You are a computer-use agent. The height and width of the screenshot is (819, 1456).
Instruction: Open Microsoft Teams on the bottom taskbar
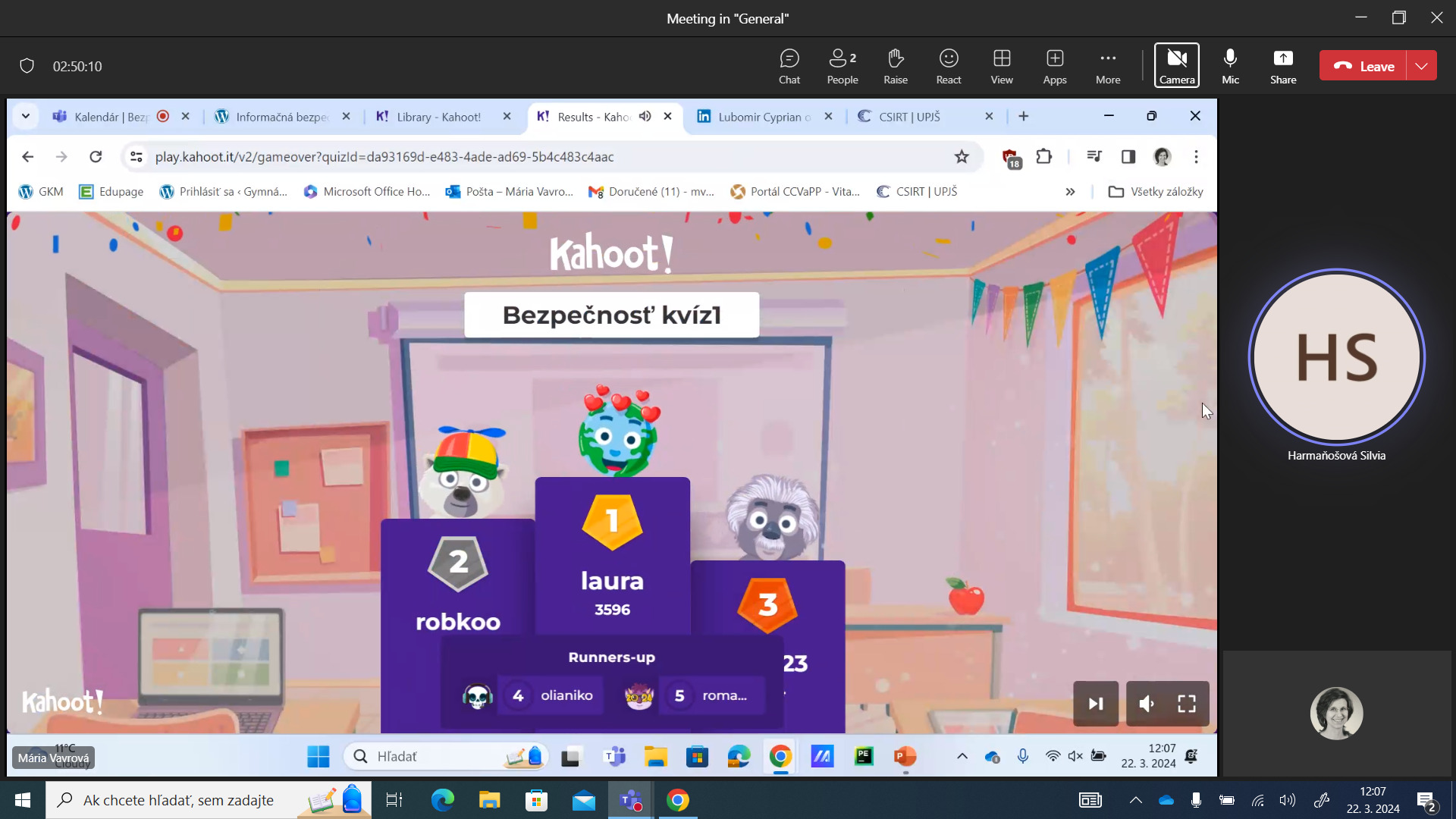pyautogui.click(x=630, y=800)
